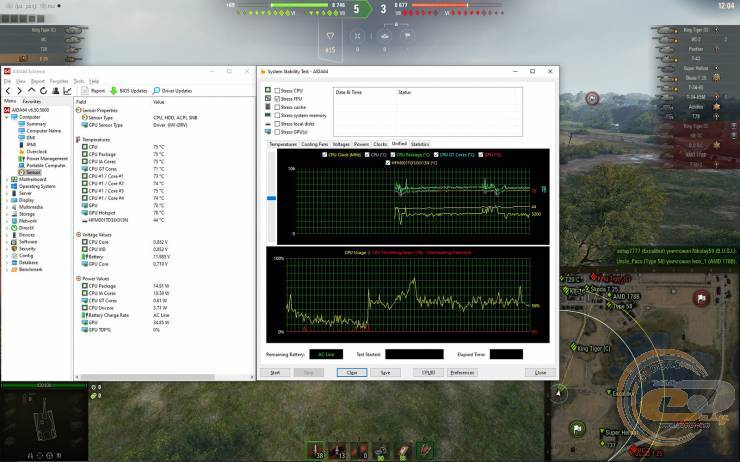
Task: Open BIOS Updates with green arrow
Action: click(129, 91)
